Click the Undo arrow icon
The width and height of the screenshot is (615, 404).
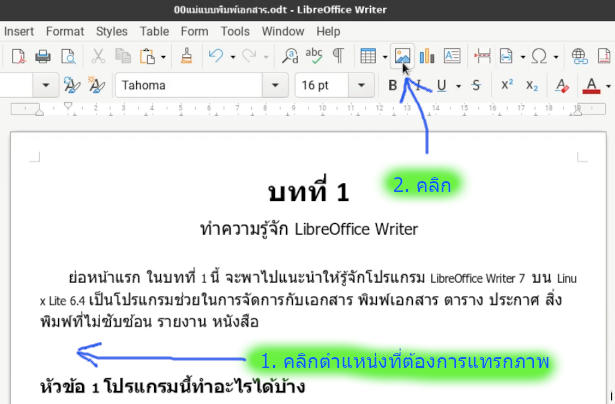coord(216,56)
